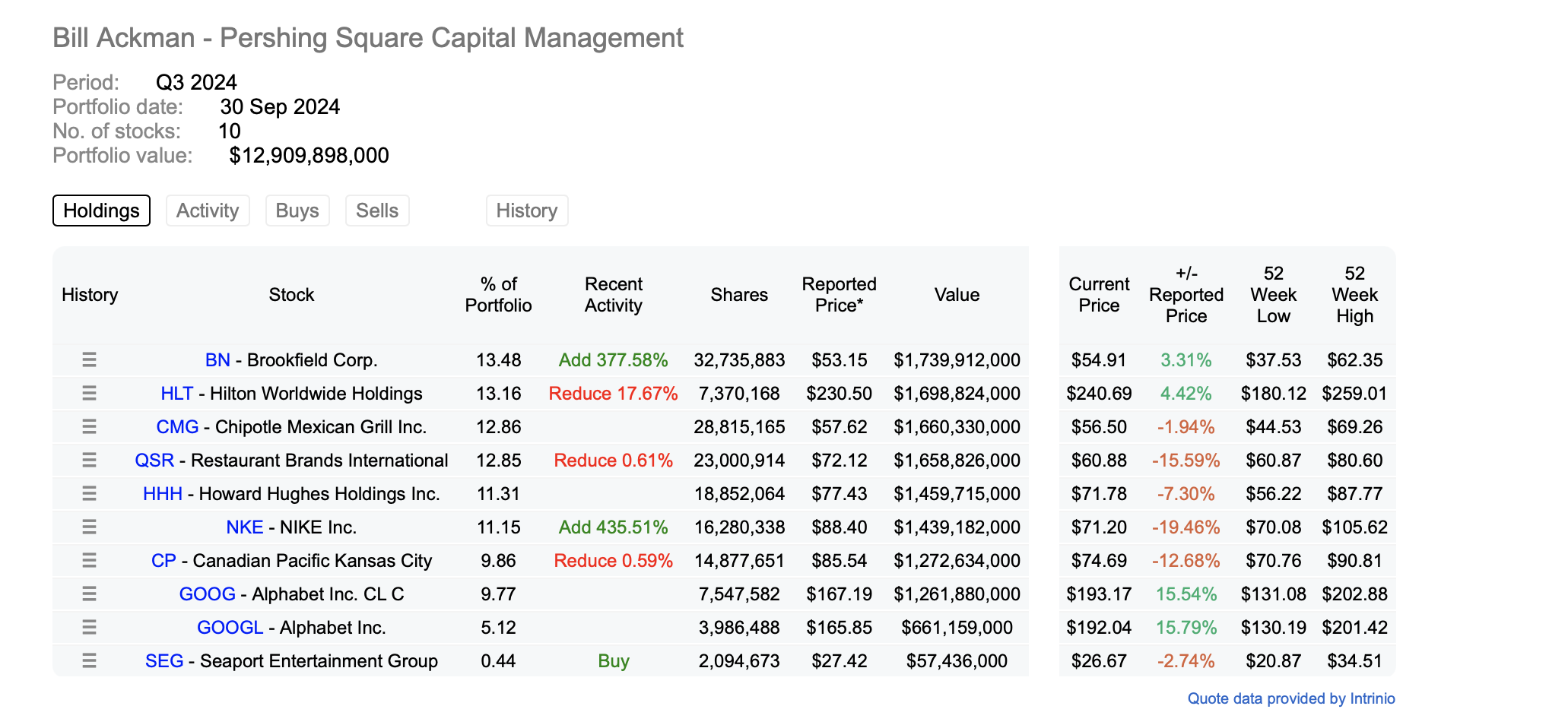Click the Value column header
The width and height of the screenshot is (1568, 725).
pos(957,295)
